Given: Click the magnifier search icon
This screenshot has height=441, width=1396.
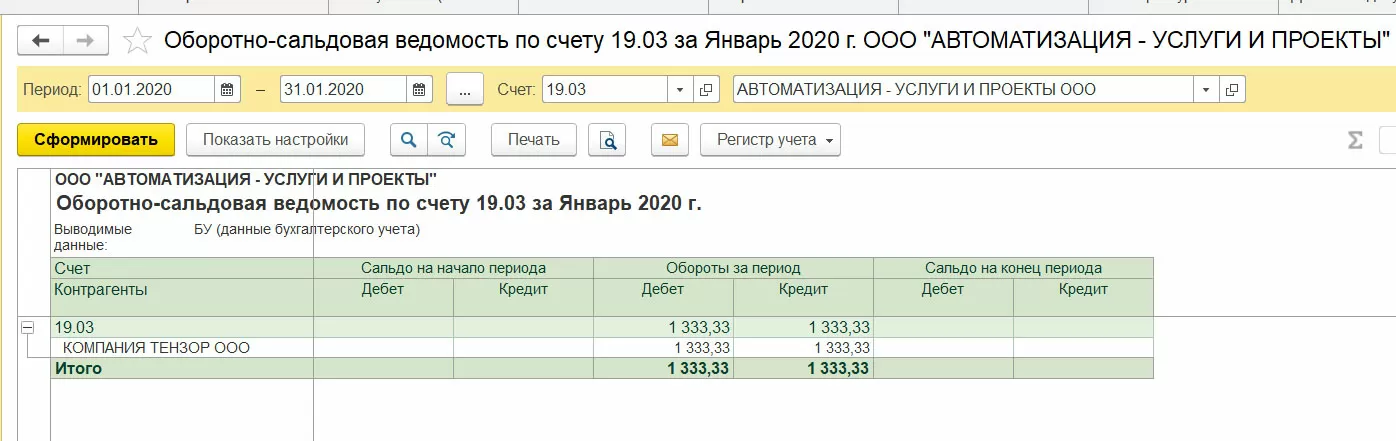Looking at the screenshot, I should [x=408, y=140].
